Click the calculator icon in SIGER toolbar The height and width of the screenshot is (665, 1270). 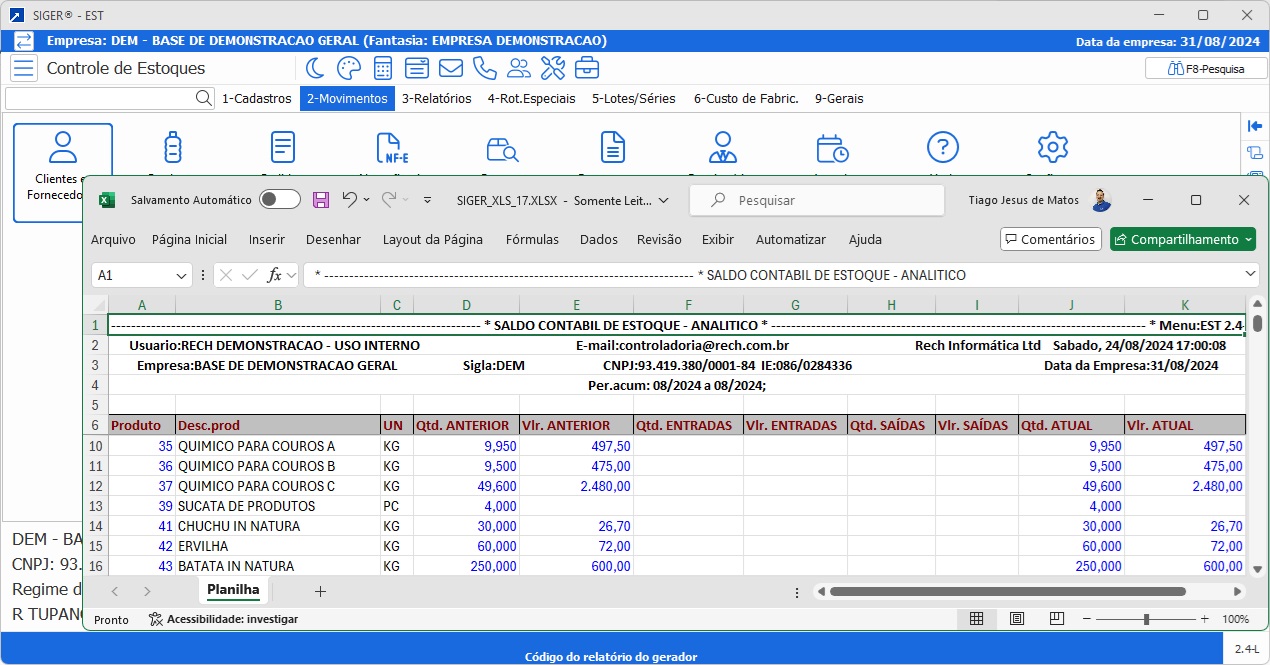coord(383,68)
